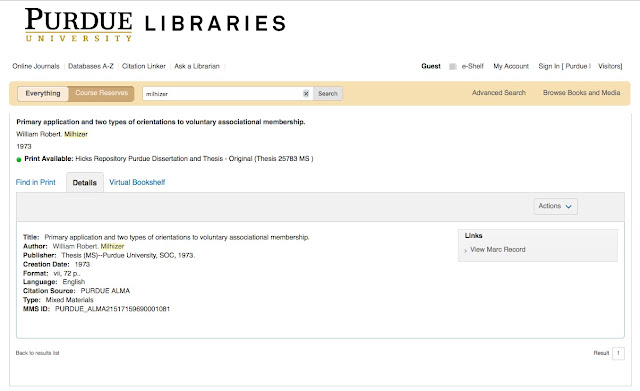Click the author line William Robert Mihizer under title
Viewport: 640px width, 391px height.
coord(52,134)
